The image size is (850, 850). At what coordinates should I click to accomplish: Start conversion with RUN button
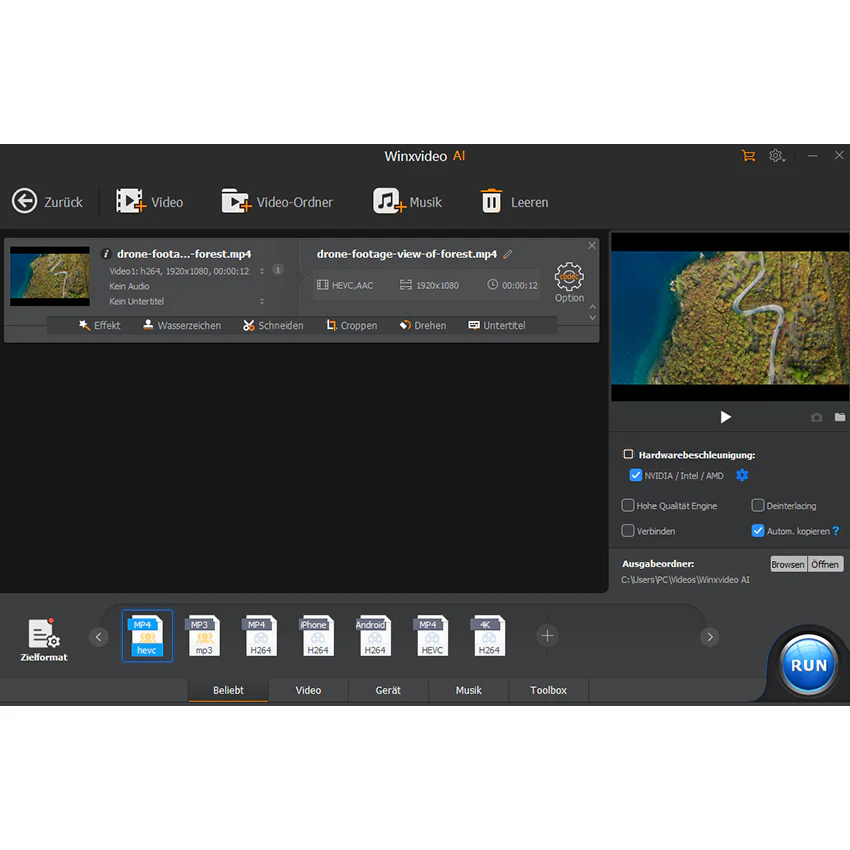click(808, 665)
